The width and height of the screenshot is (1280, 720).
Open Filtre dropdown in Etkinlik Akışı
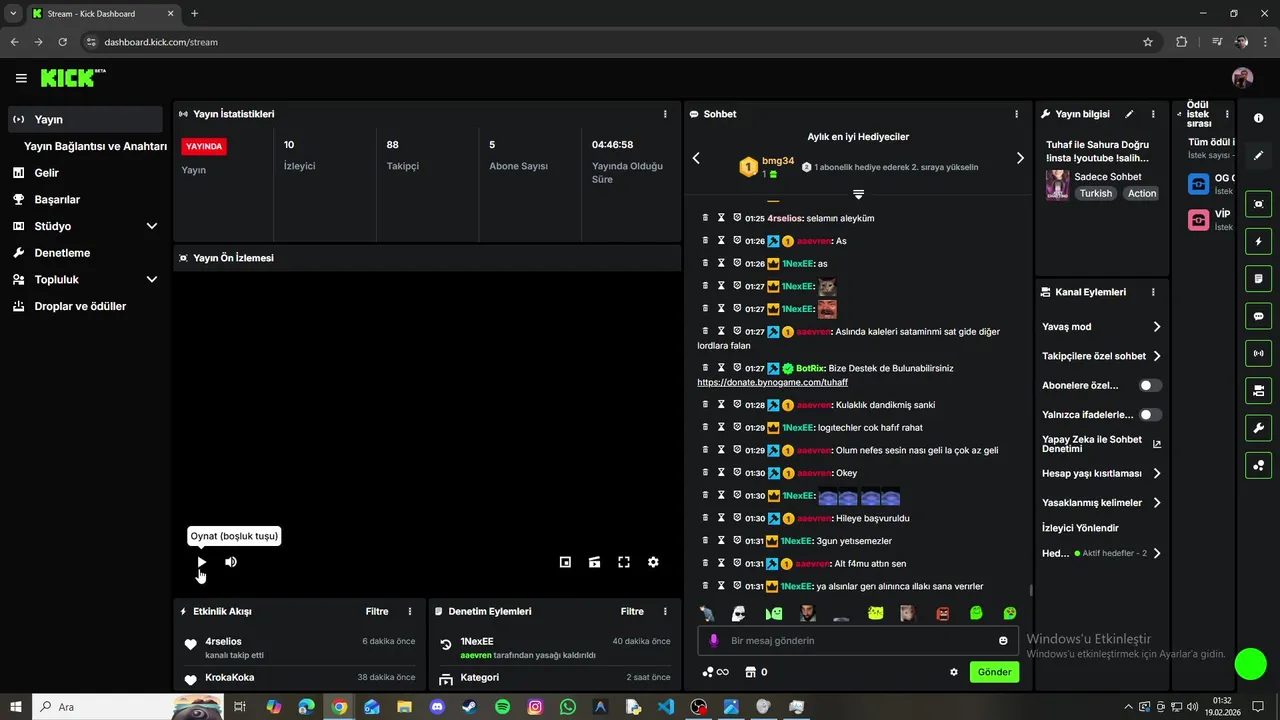[376, 611]
